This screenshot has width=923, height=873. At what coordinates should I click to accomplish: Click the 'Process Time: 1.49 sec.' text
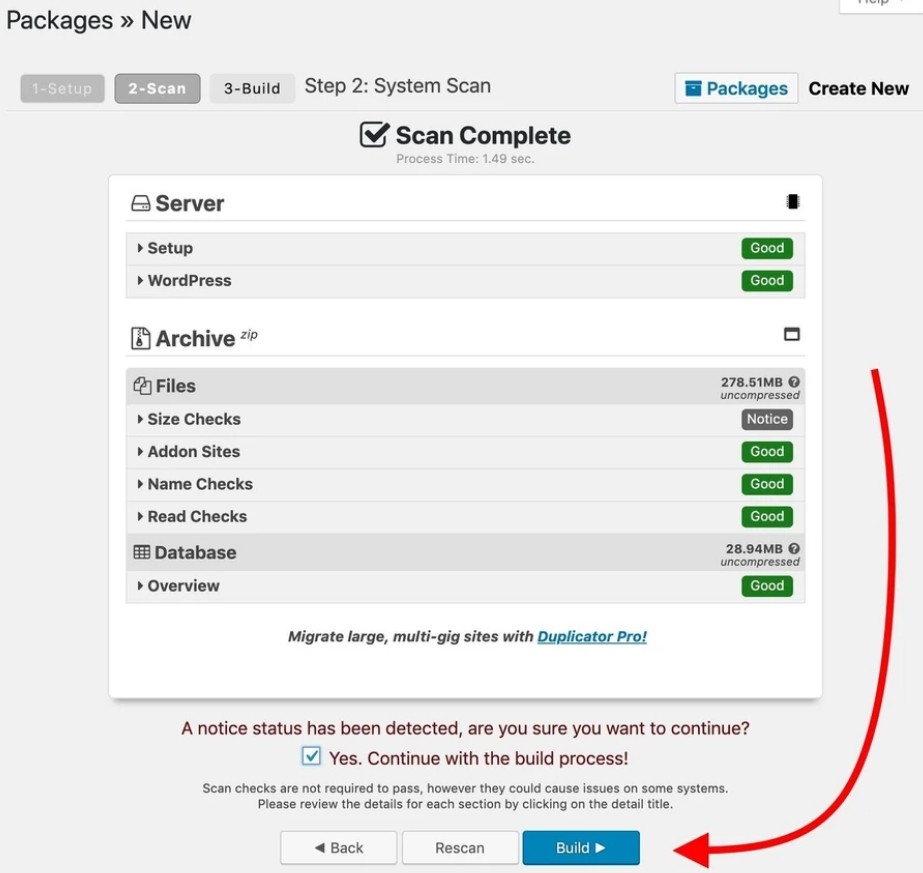coord(465,159)
